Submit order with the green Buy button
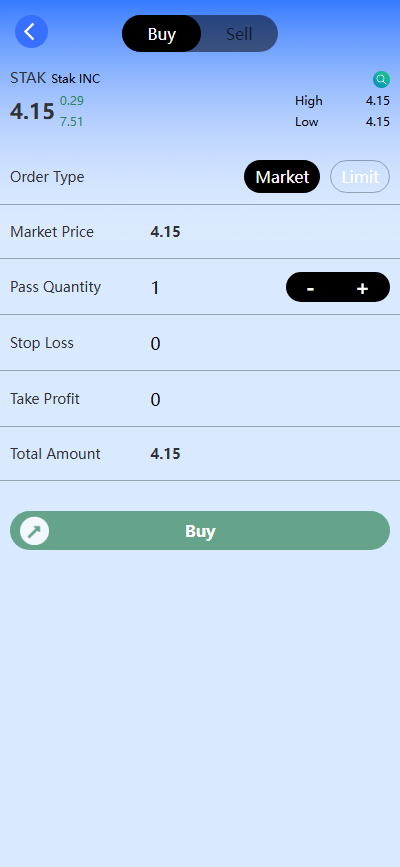Image resolution: width=400 pixels, height=867 pixels. 200,531
